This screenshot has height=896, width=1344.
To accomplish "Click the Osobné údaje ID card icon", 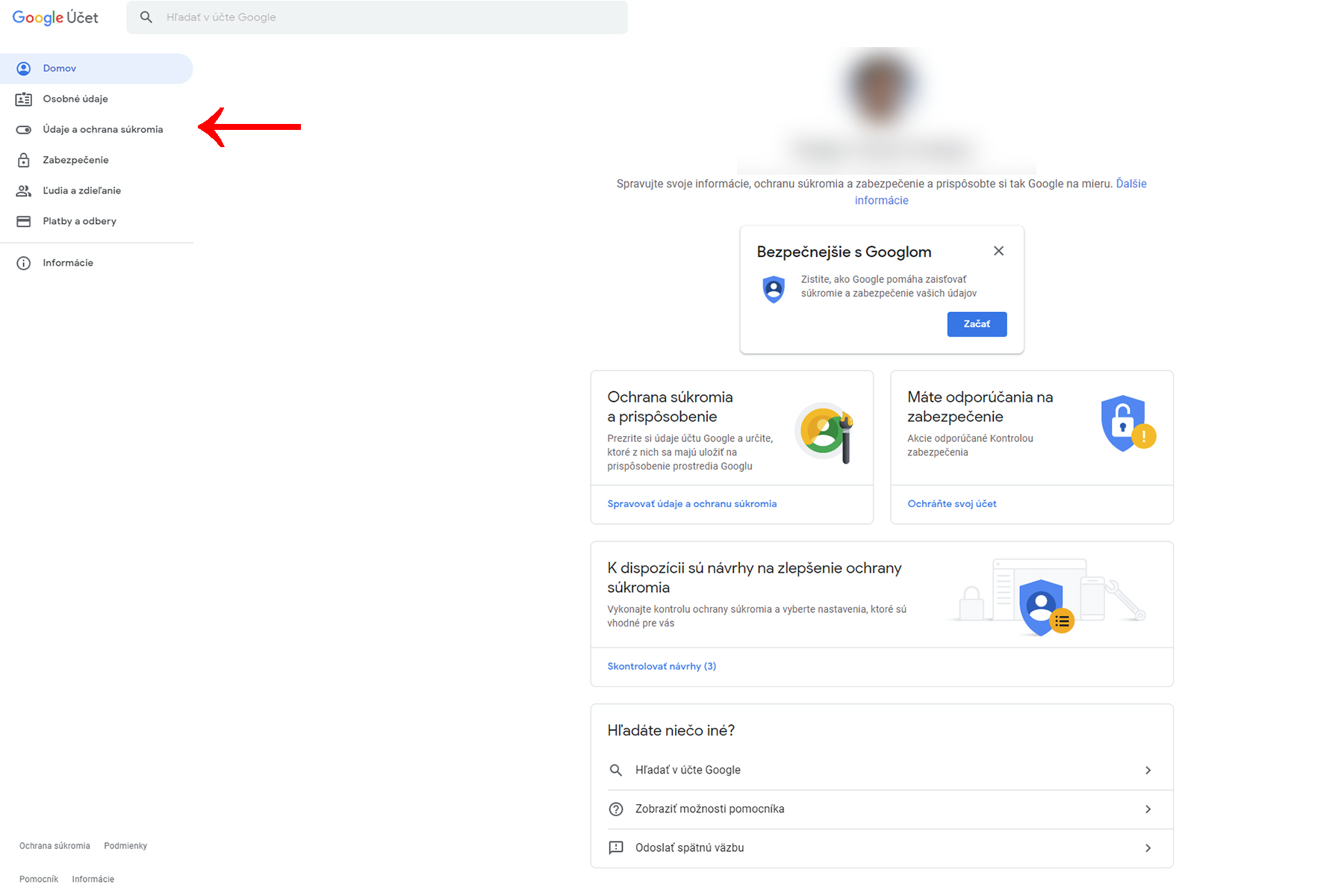I will click(x=24, y=99).
